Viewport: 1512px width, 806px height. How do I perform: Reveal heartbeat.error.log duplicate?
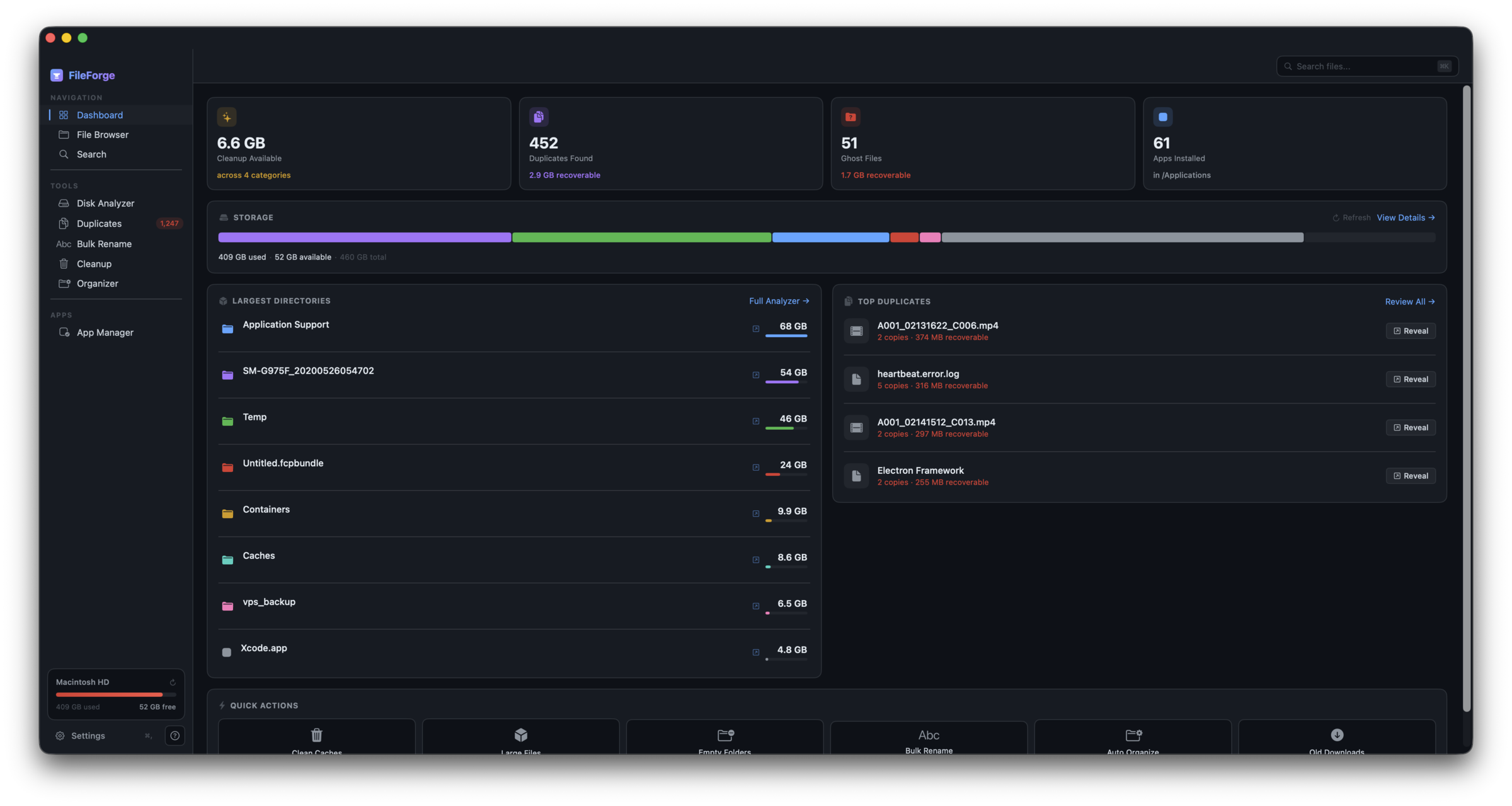coord(1411,379)
